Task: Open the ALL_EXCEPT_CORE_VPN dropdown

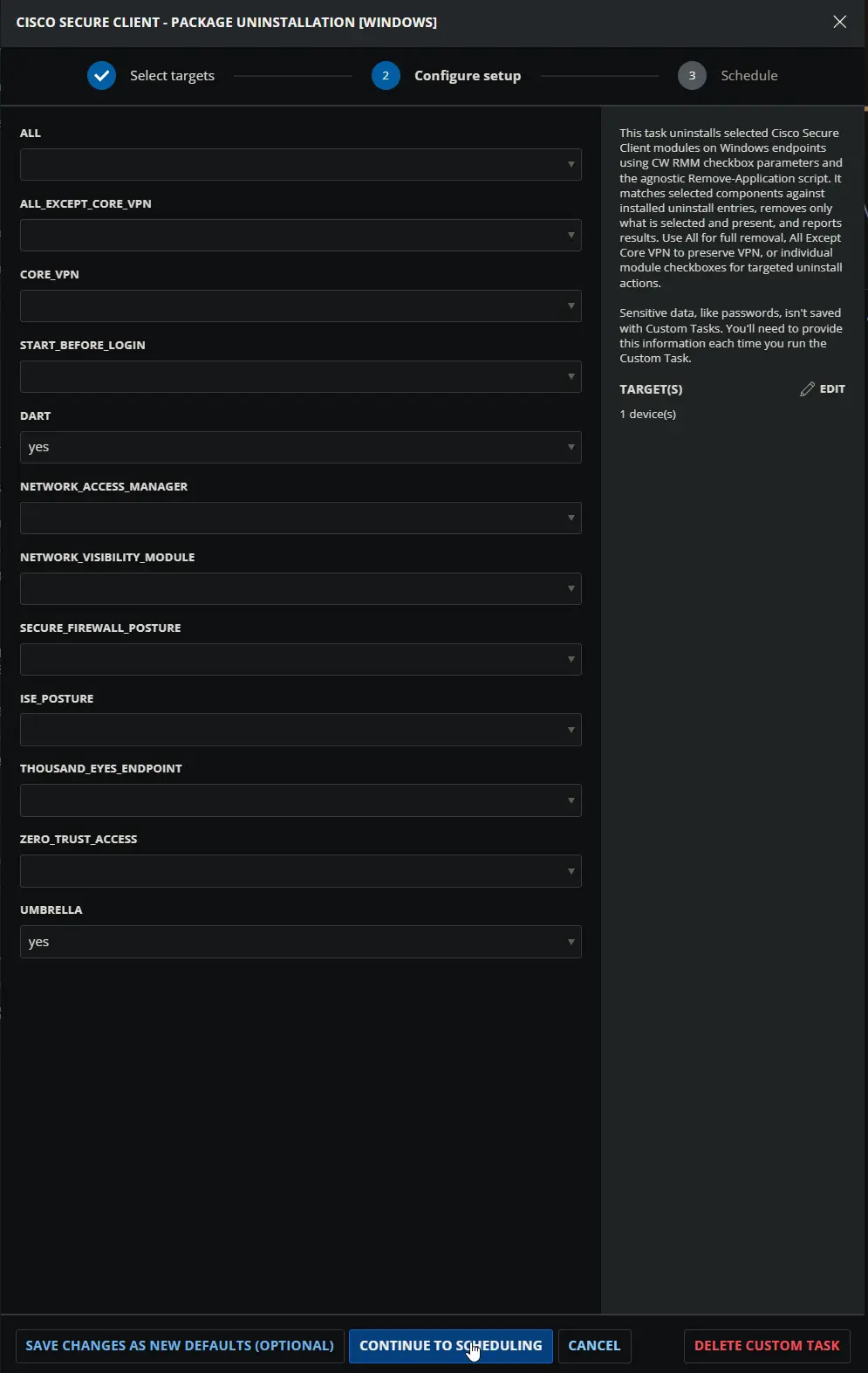Action: pos(300,235)
